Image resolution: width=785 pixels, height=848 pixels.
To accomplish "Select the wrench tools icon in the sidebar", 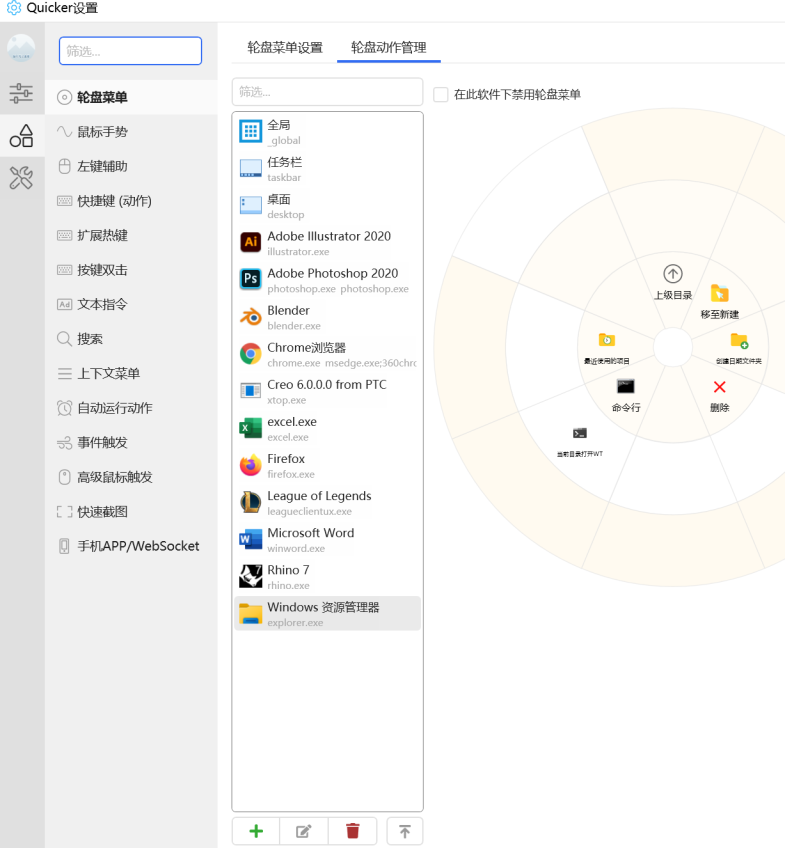I will (x=21, y=178).
